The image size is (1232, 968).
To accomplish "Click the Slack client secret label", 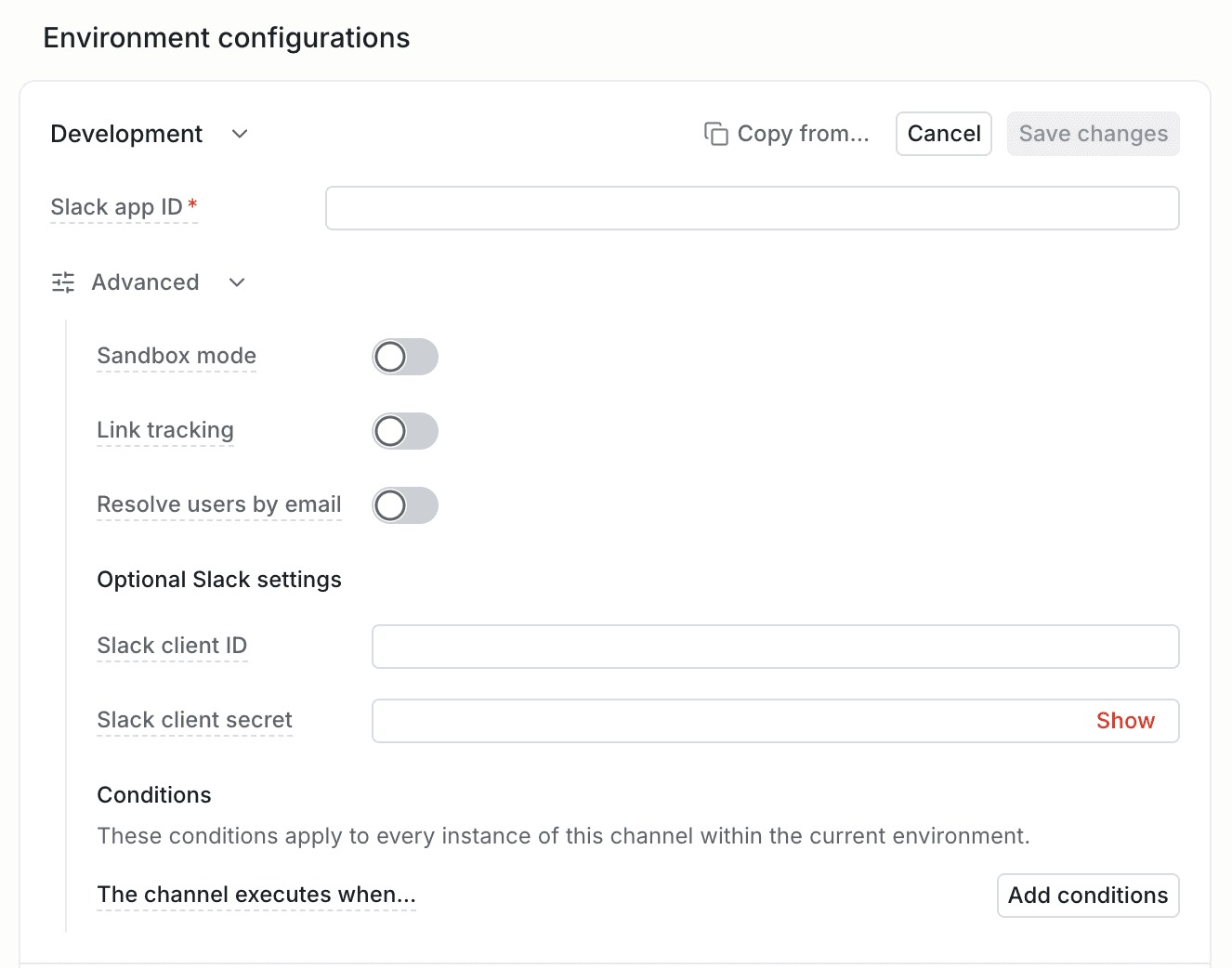I will point(194,720).
